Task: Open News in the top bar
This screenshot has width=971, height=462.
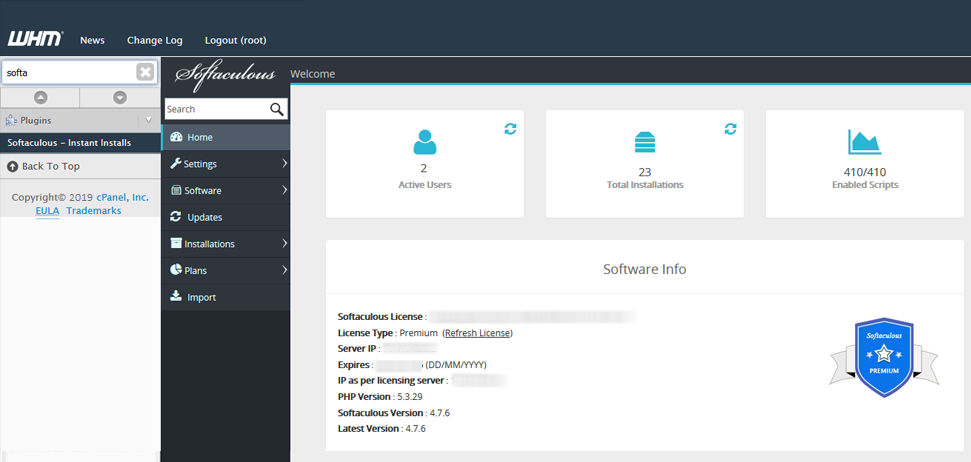Action: point(92,40)
